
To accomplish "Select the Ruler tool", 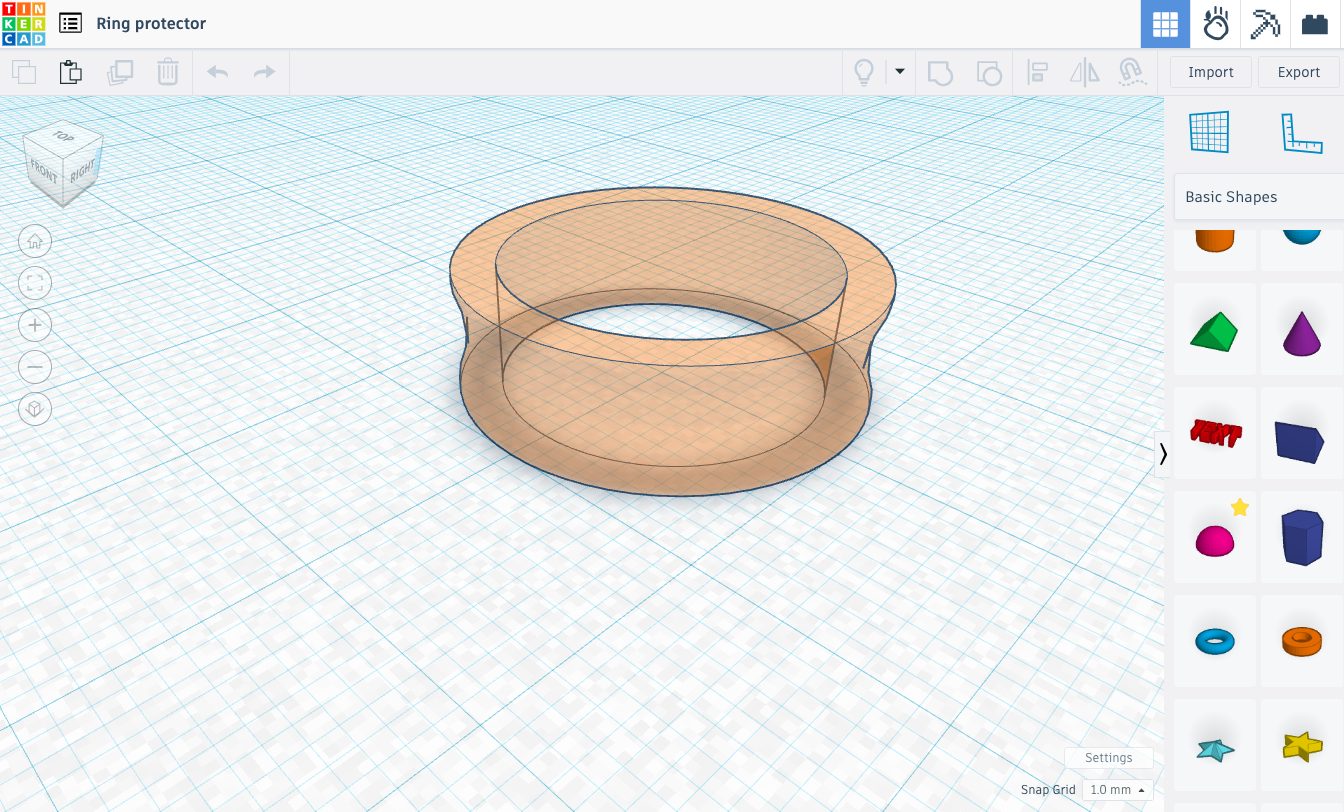I will coord(1302,132).
